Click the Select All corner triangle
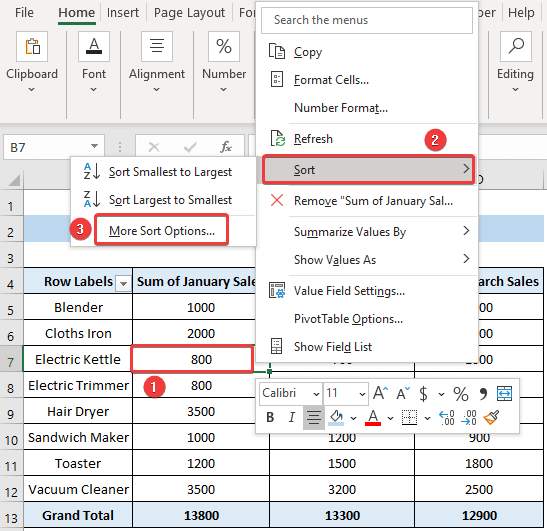This screenshot has height=531, width=547. 14,180
